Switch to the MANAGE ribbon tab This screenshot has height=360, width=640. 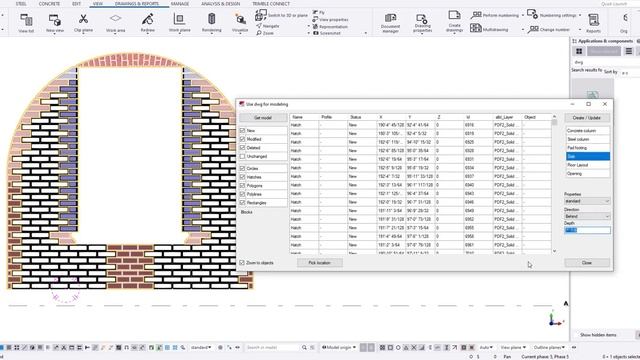(x=180, y=4)
